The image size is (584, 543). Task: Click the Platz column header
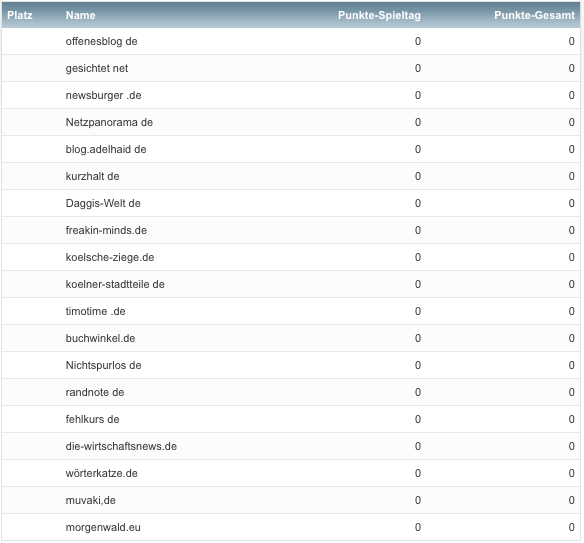pyautogui.click(x=20, y=15)
